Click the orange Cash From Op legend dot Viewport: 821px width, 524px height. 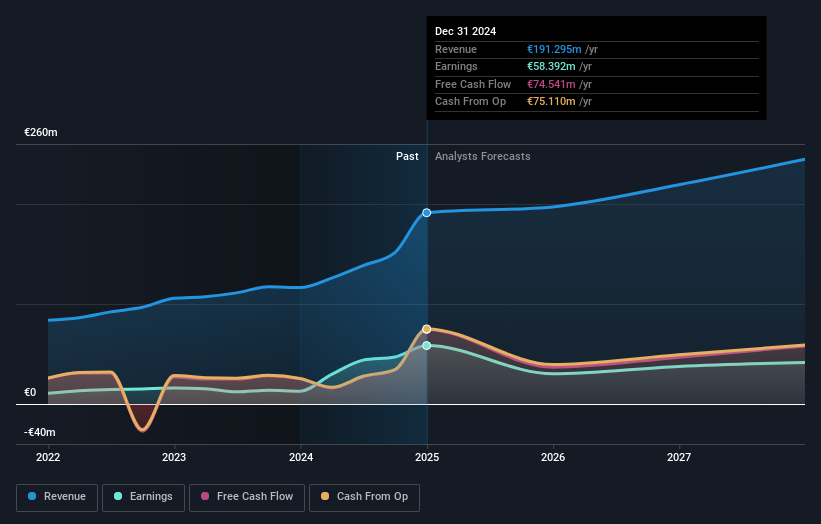(x=325, y=496)
